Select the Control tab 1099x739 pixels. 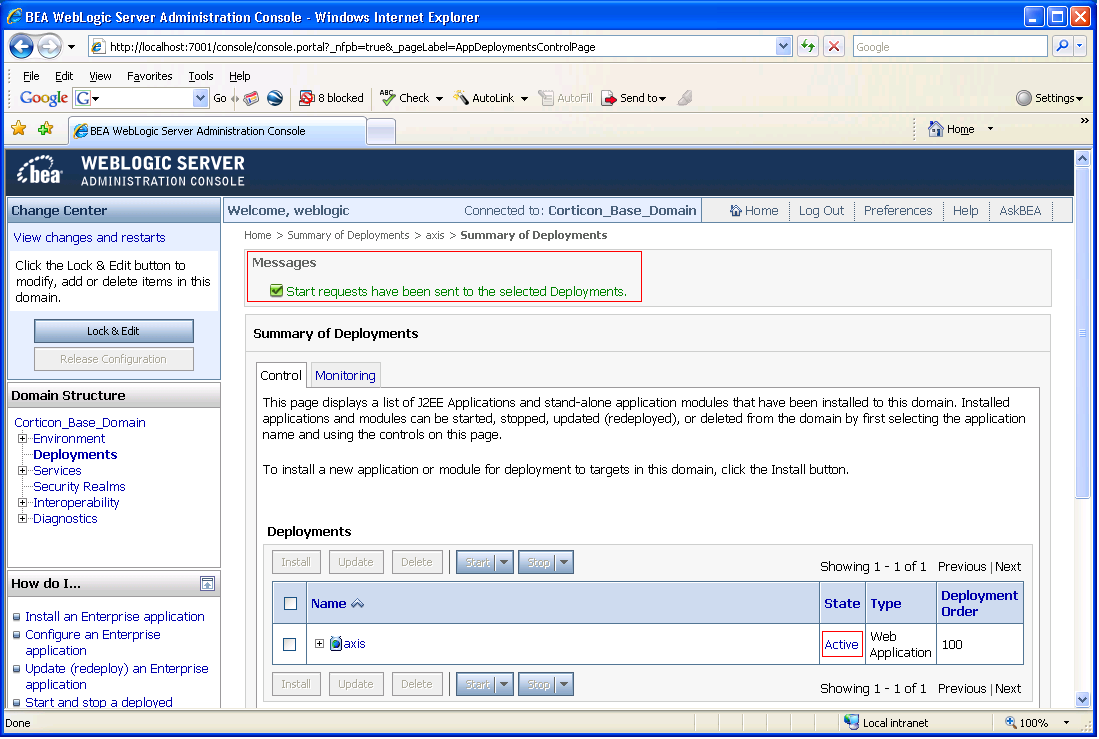click(280, 376)
